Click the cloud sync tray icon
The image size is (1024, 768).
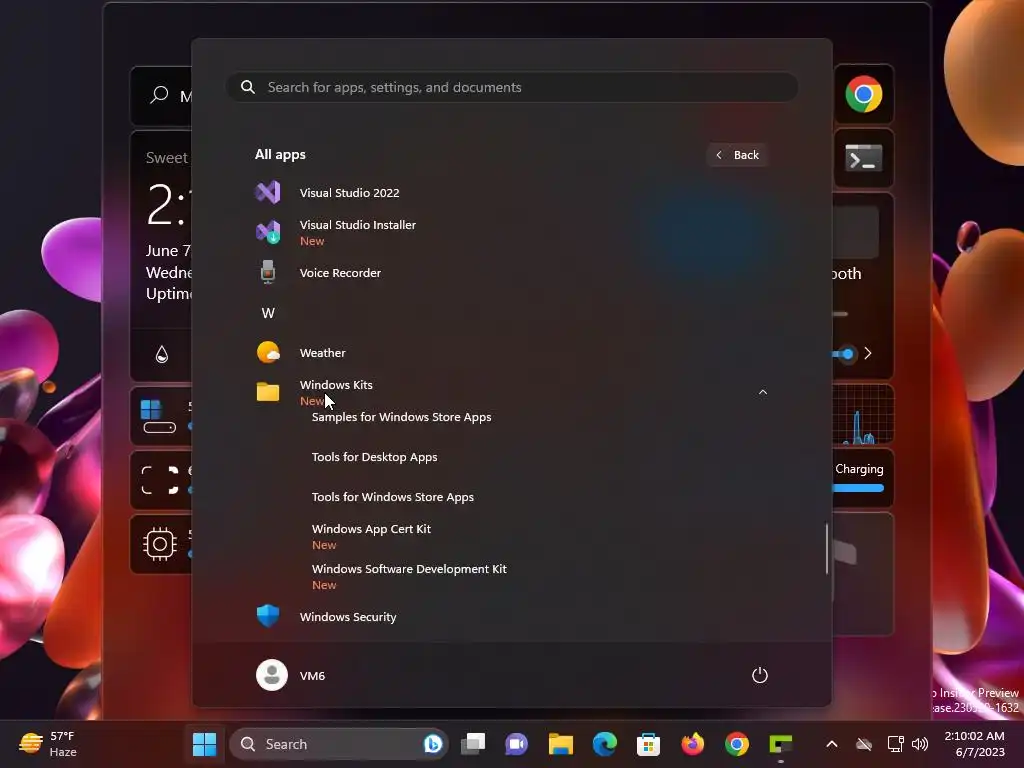pos(864,744)
